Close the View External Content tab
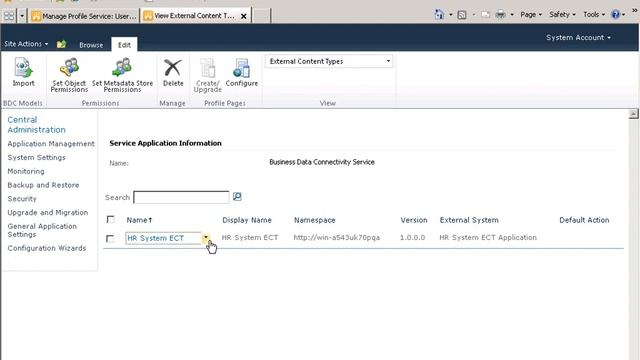This screenshot has height=360, width=640. (244, 16)
